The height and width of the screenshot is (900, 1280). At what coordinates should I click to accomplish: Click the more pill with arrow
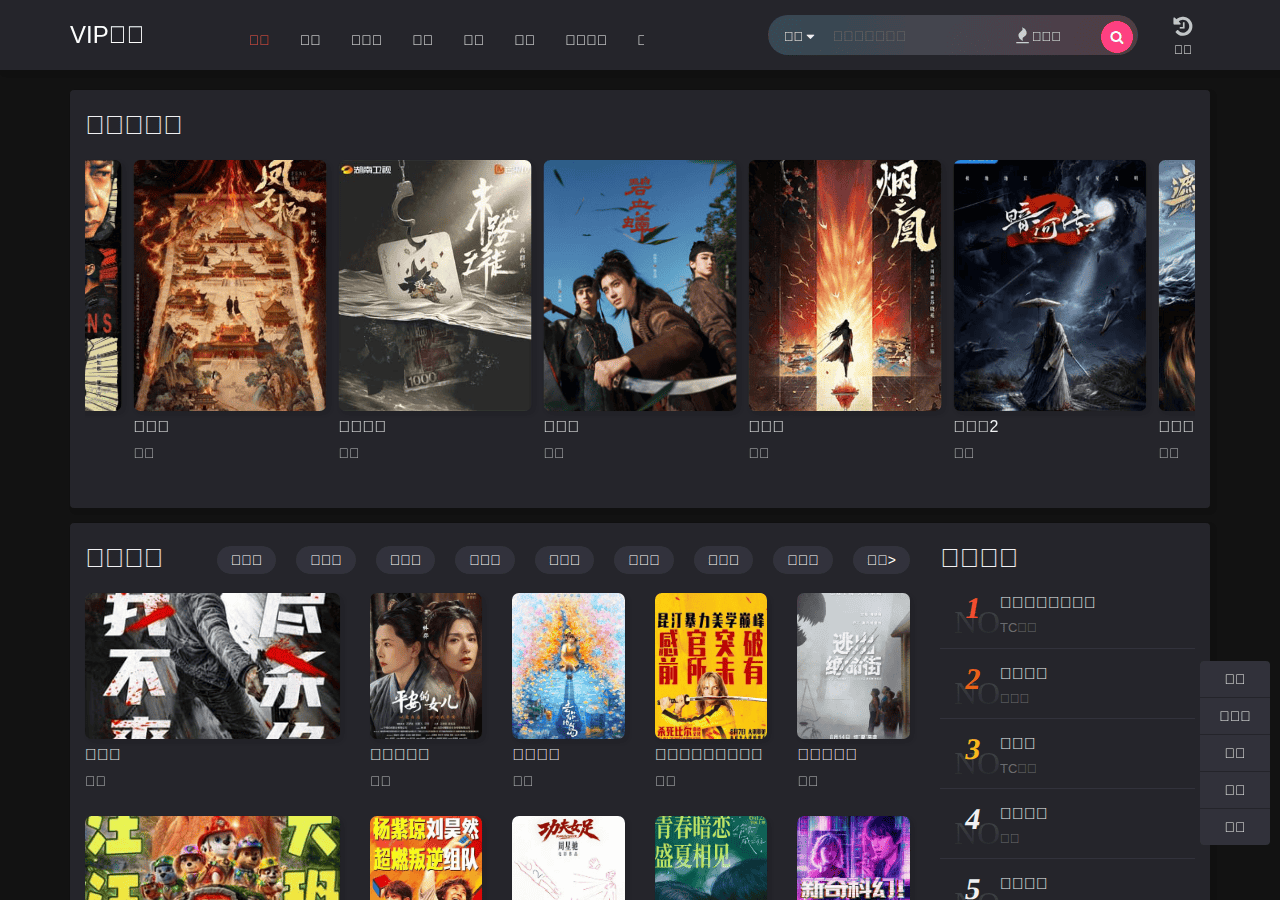click(x=881, y=560)
